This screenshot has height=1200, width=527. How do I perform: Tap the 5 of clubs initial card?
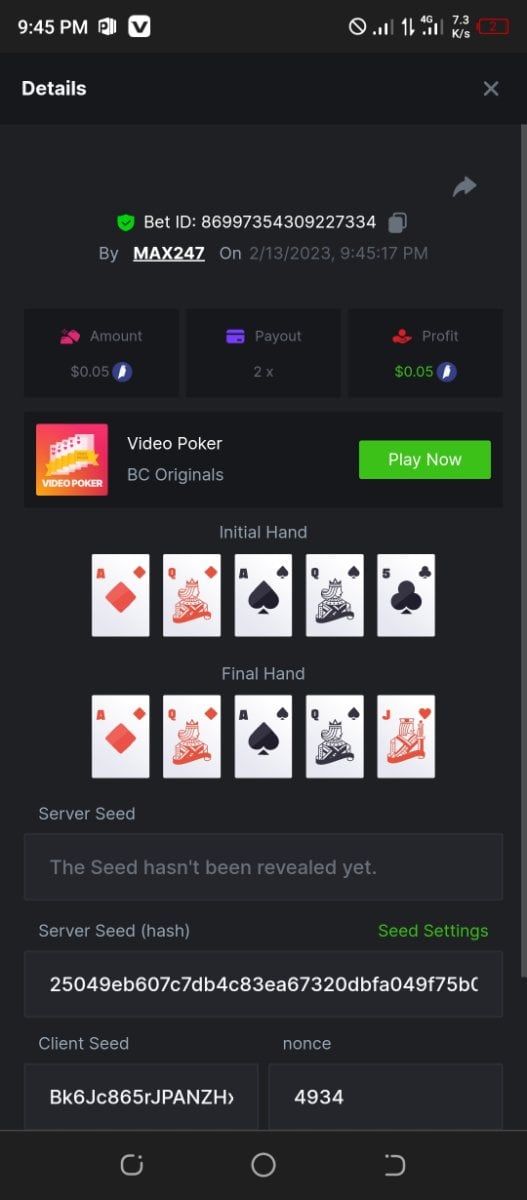coord(406,595)
